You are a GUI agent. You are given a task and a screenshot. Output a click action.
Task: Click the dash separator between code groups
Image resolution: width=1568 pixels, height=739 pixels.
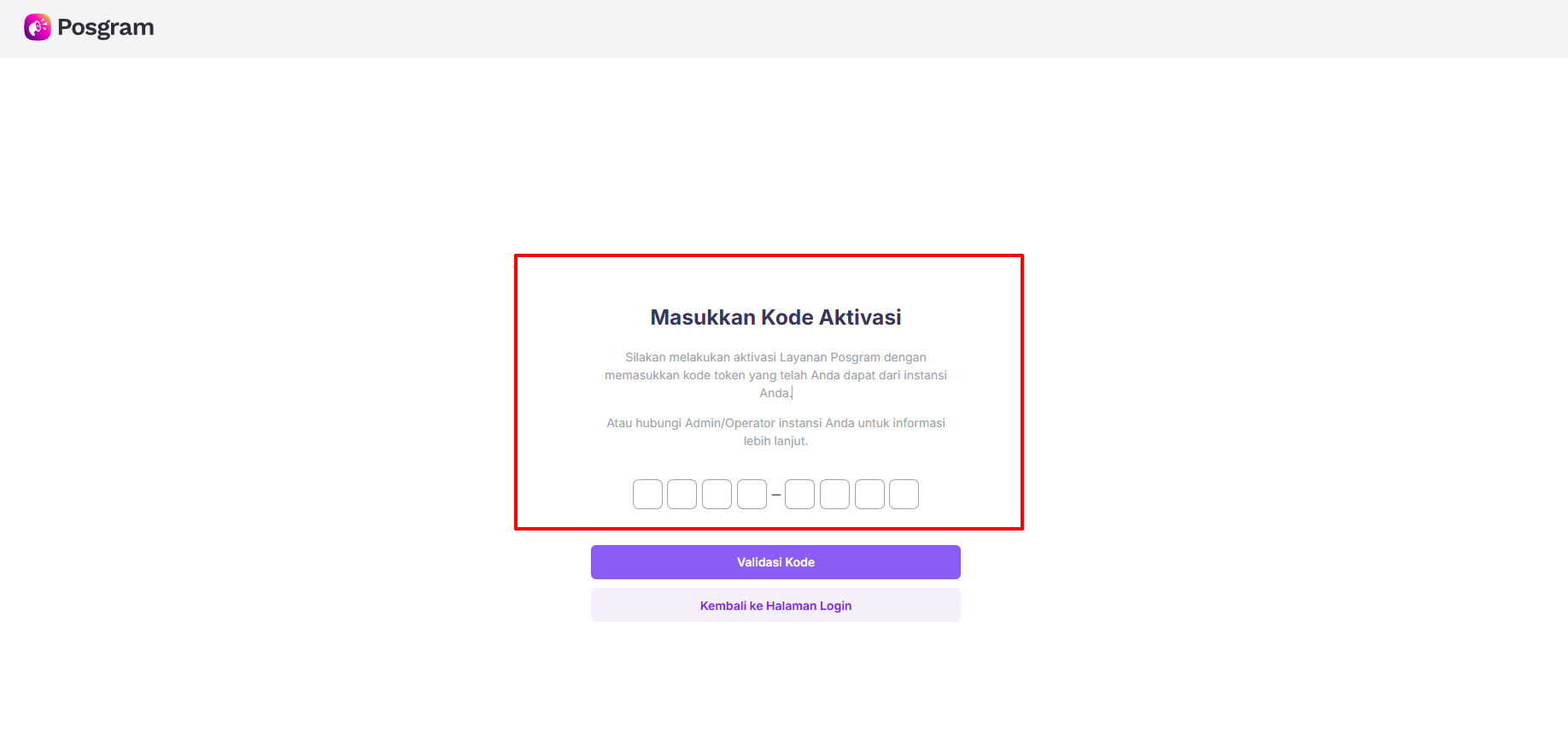point(775,495)
